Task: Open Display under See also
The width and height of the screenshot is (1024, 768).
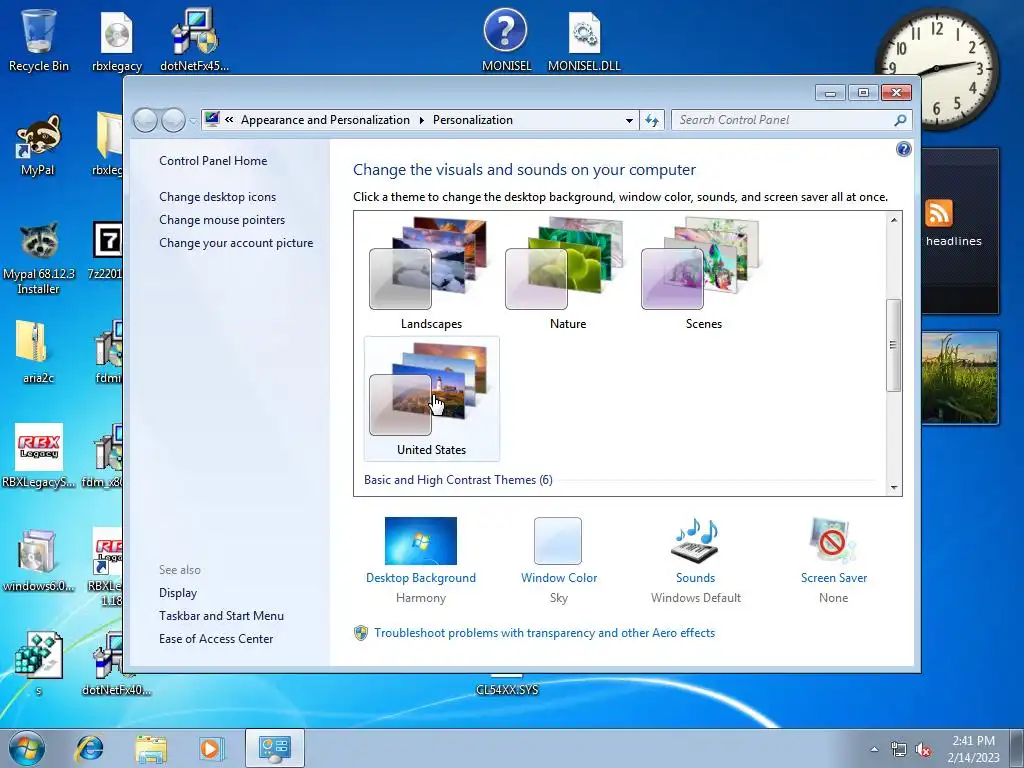Action: pyautogui.click(x=178, y=592)
